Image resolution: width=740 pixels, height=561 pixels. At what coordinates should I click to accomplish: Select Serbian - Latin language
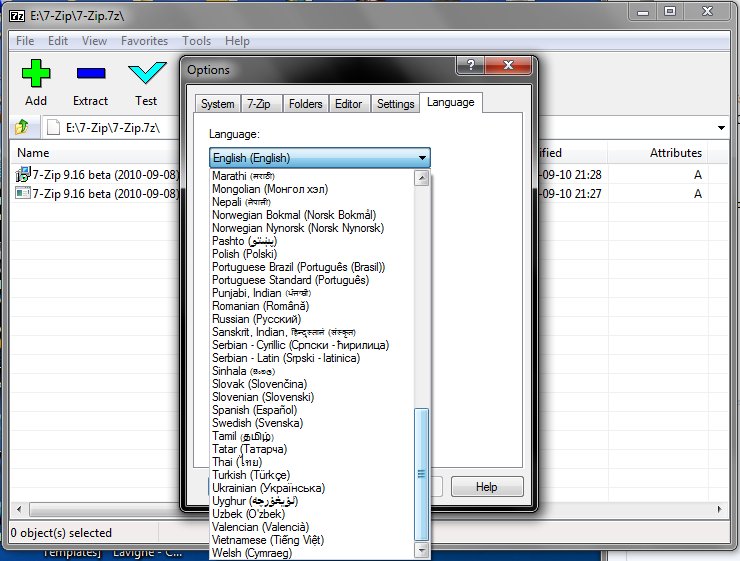tap(311, 358)
